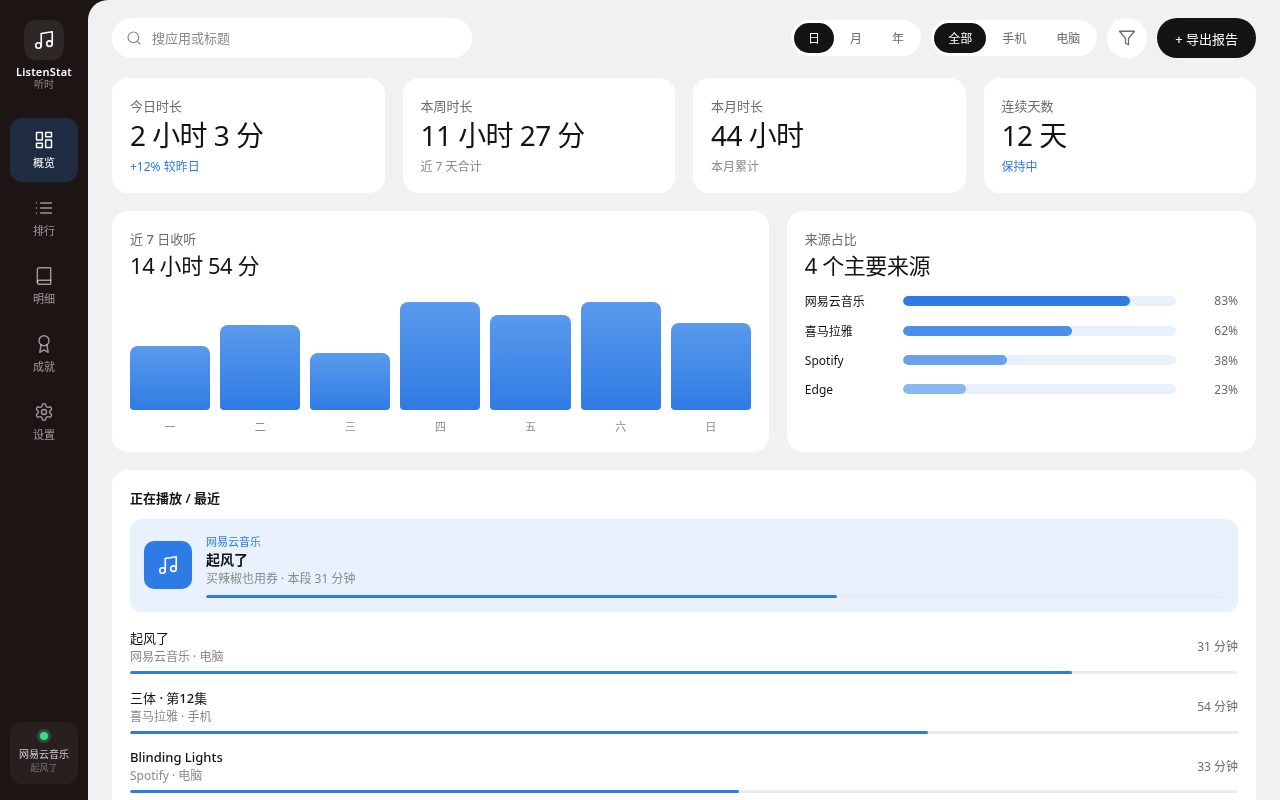The width and height of the screenshot is (1280, 800).
Task: Click the +12% 较昨日 change text
Action: (x=165, y=166)
